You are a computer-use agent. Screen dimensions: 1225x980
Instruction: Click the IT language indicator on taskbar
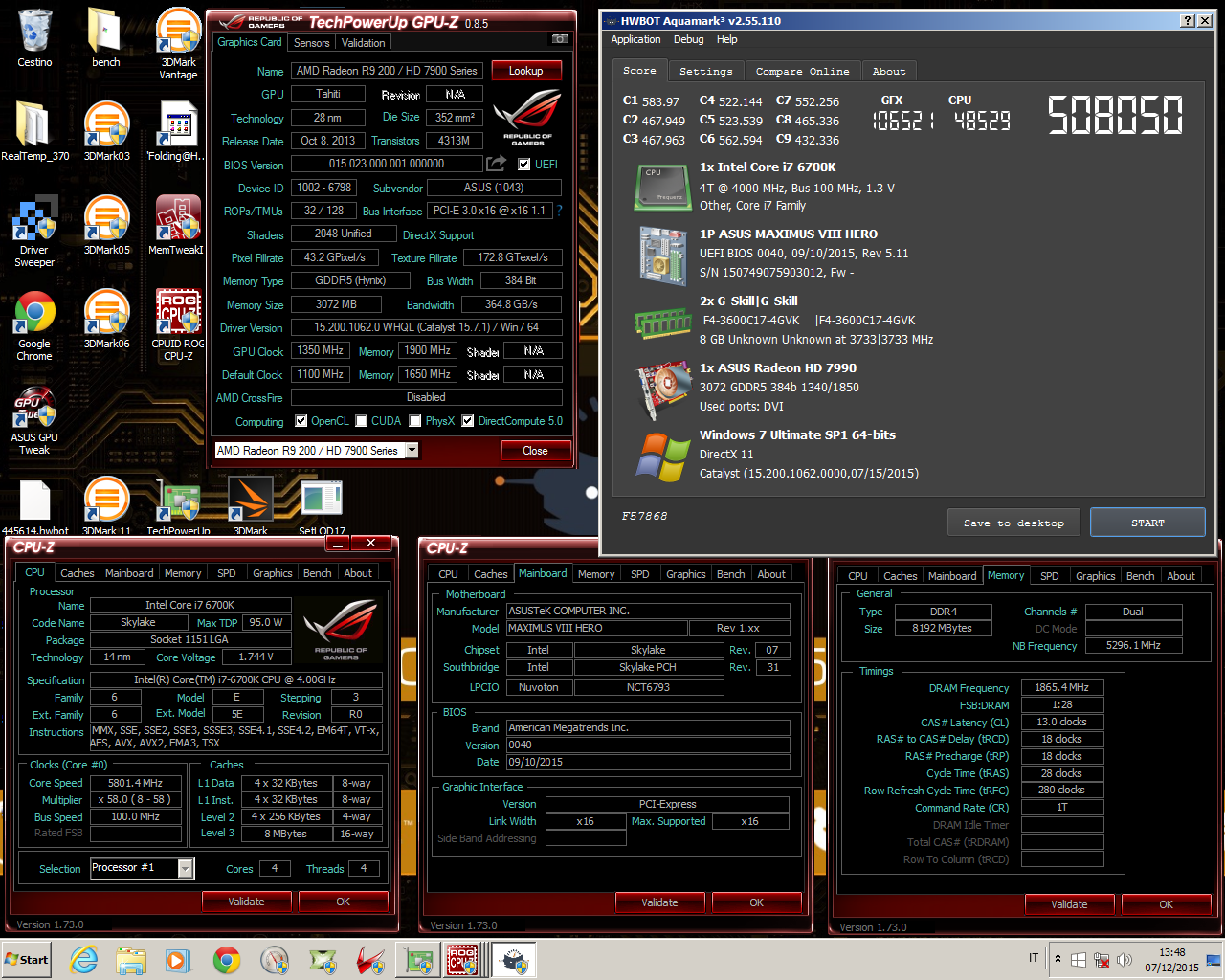(x=1034, y=958)
